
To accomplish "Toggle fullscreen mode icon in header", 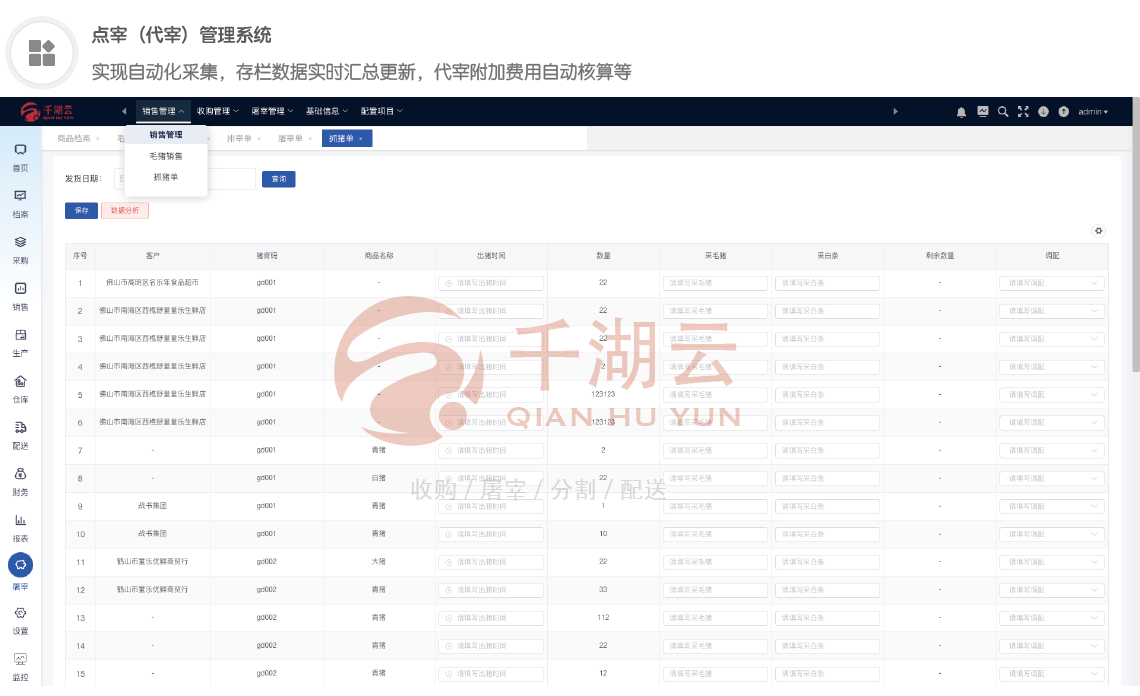I will click(1023, 112).
